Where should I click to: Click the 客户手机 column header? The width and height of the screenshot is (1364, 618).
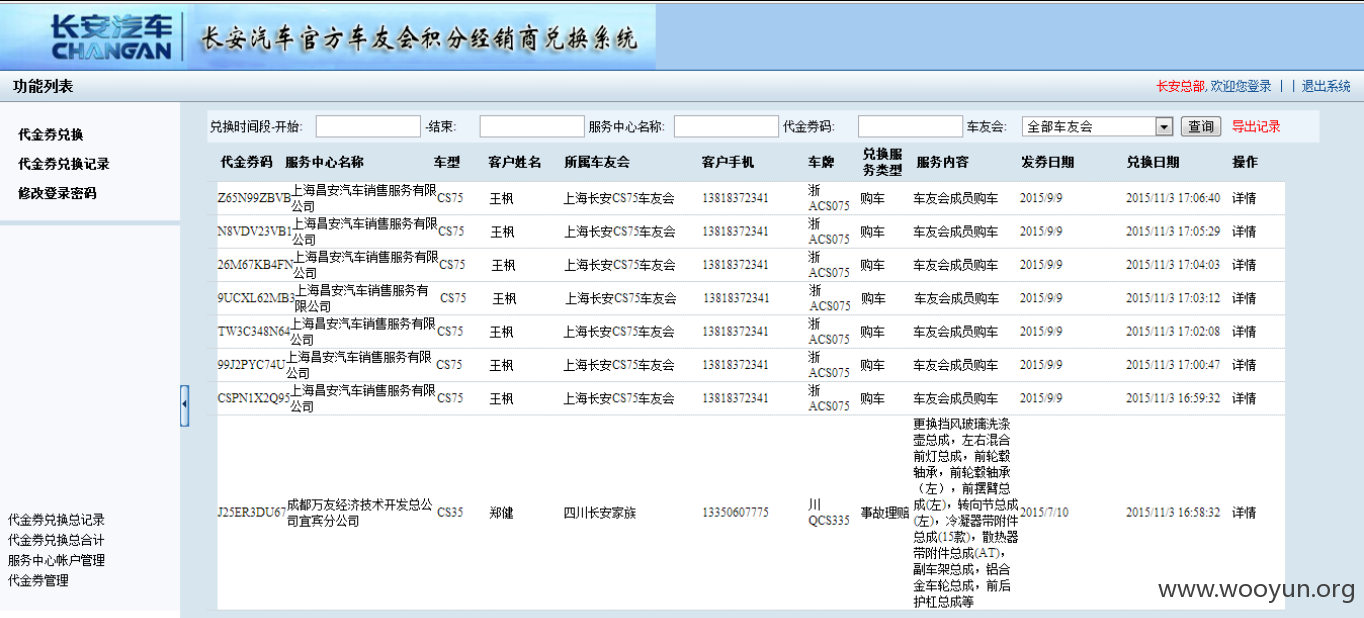pos(728,162)
